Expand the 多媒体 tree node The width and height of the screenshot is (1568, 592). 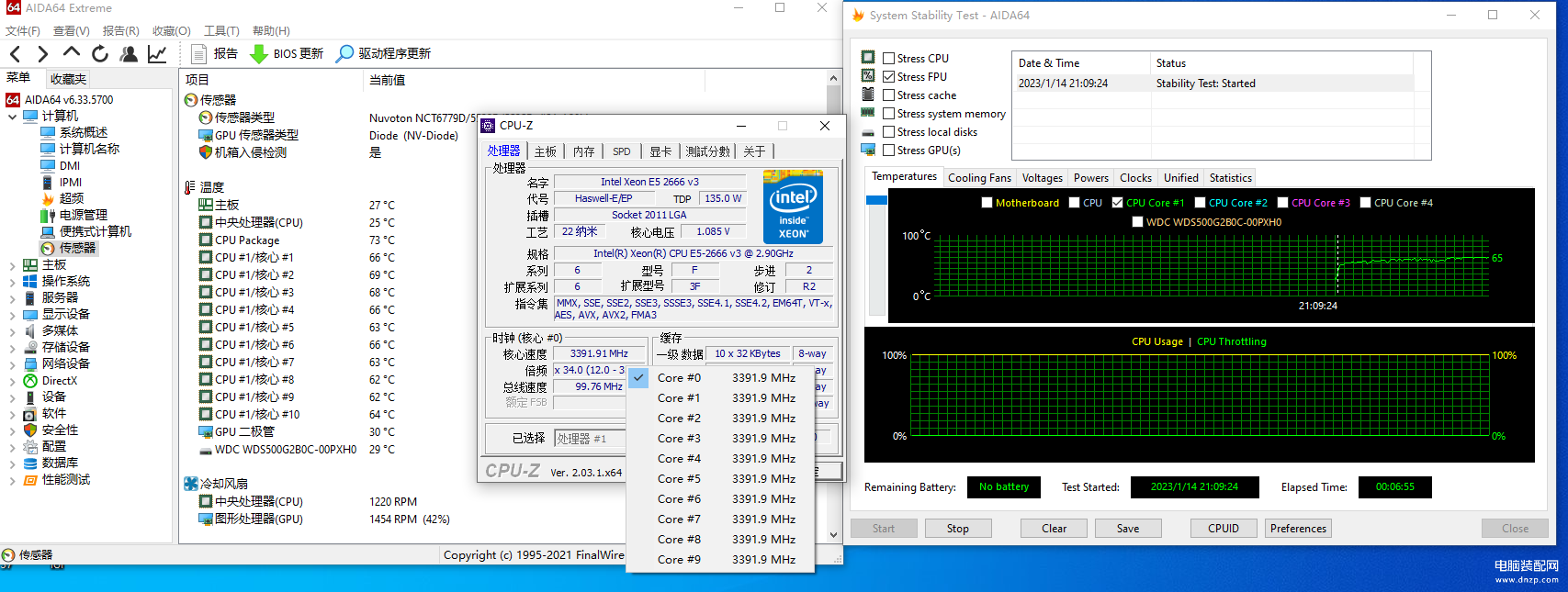[12, 331]
